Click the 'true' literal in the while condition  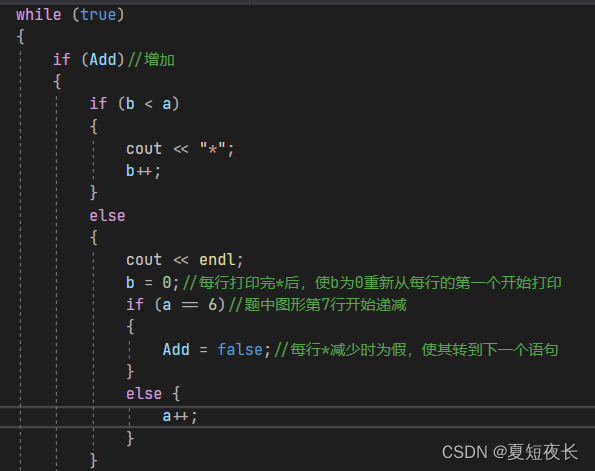tap(98, 15)
